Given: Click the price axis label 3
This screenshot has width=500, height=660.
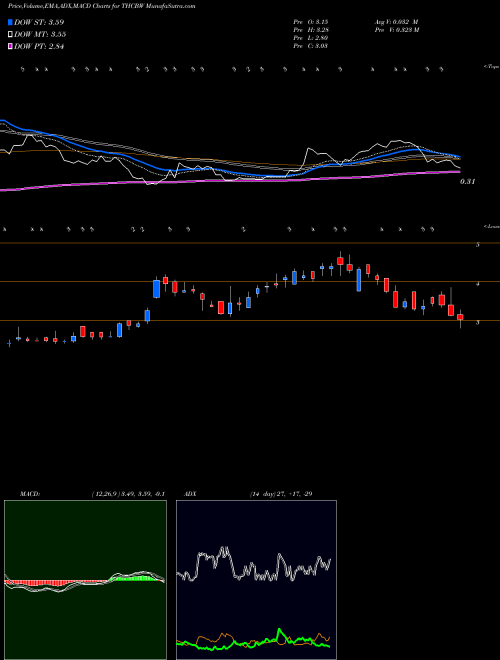Looking at the screenshot, I should click(x=478, y=322).
